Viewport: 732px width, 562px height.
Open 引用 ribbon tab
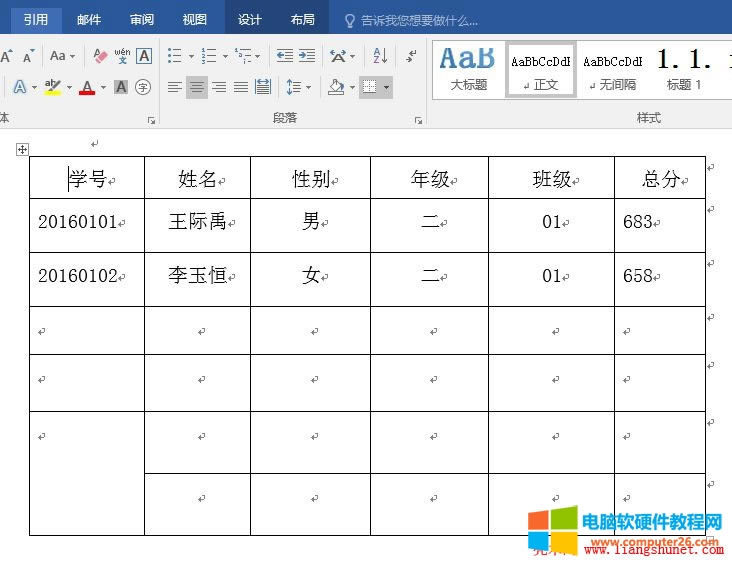(x=35, y=19)
